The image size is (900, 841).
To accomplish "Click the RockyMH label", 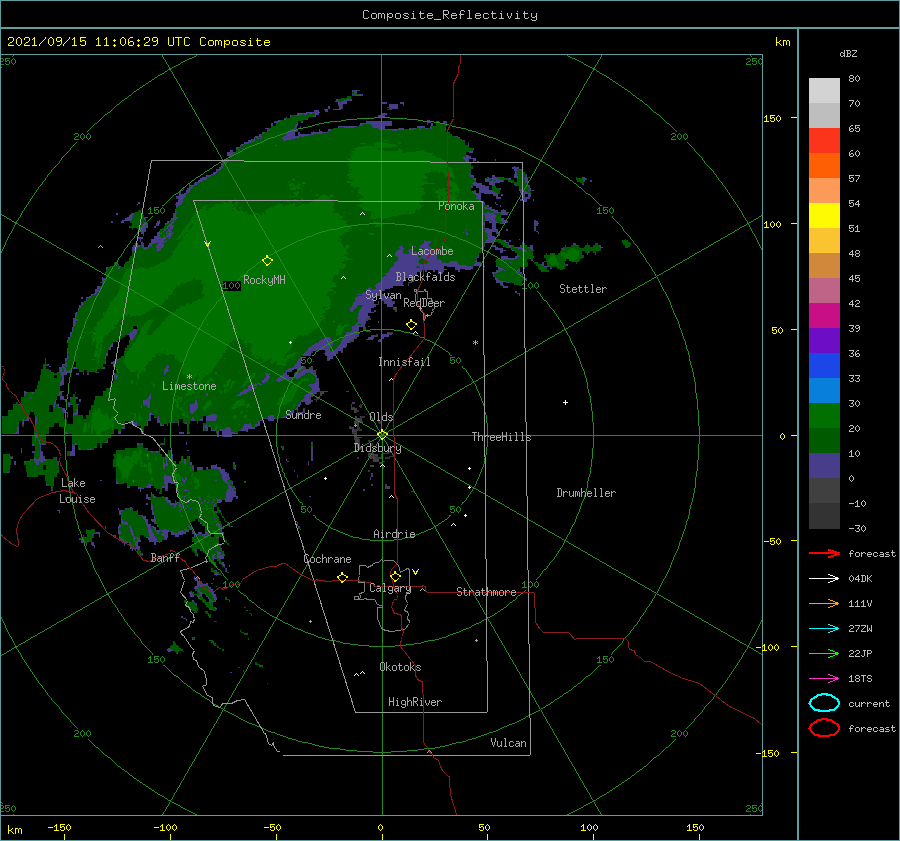I will point(264,280).
